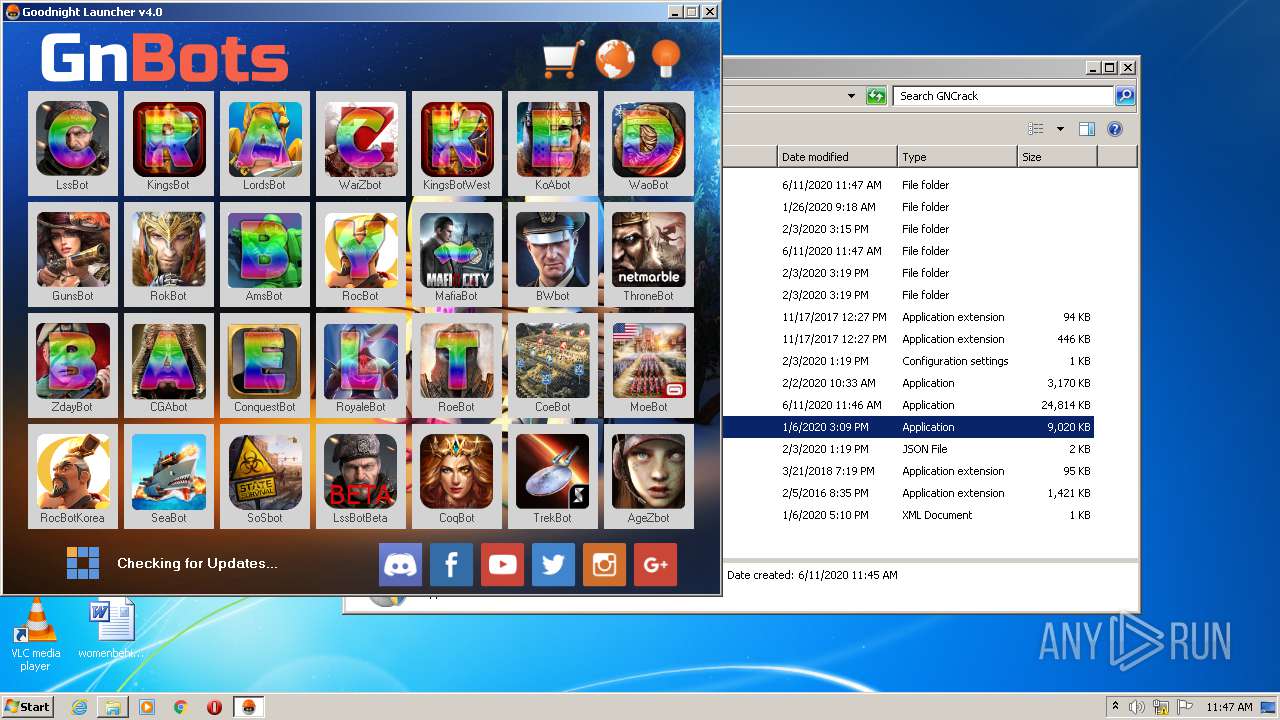
Task: Open the globe website icon
Action: coord(615,59)
